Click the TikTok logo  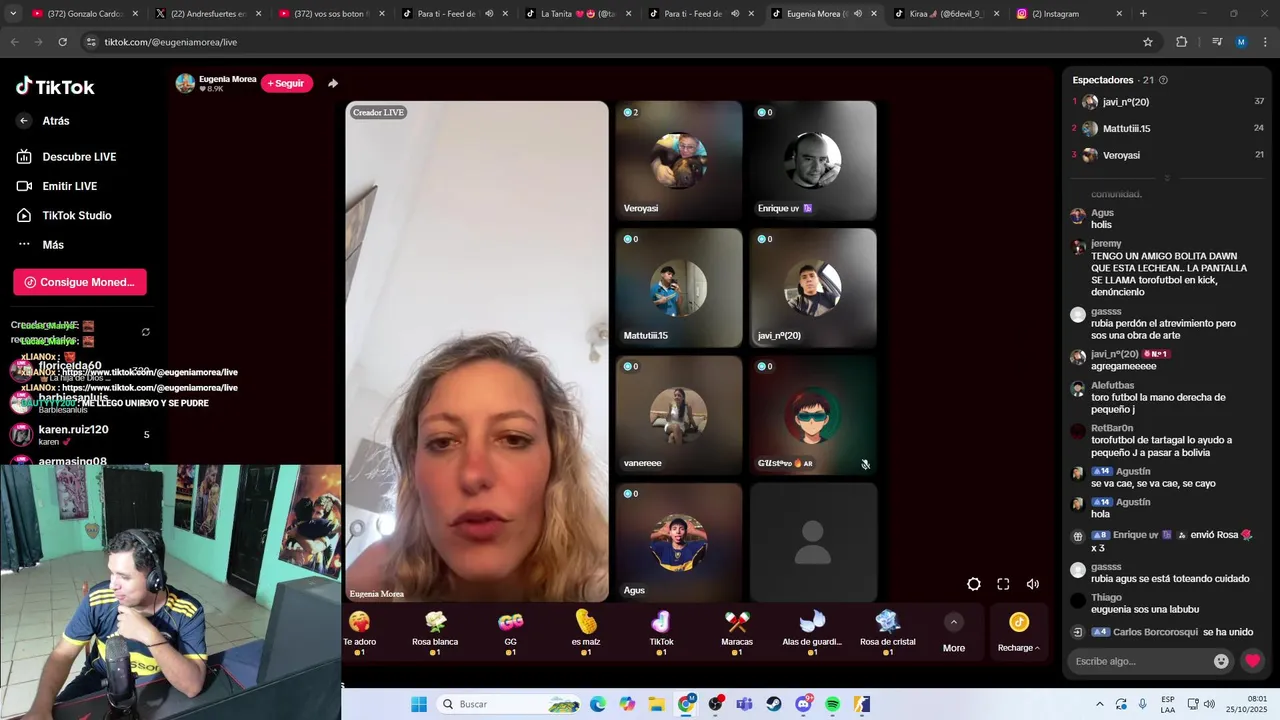[x=55, y=87]
